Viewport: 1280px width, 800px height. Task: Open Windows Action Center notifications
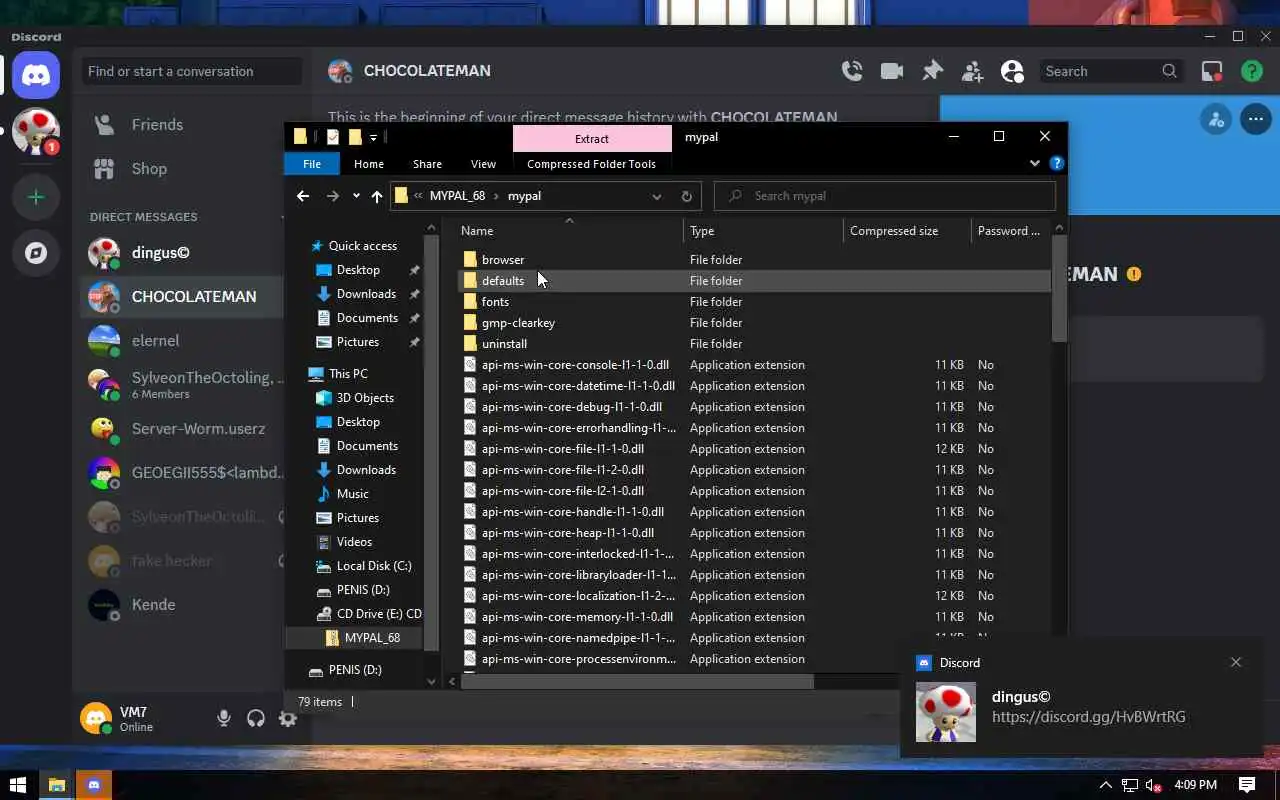point(1247,785)
